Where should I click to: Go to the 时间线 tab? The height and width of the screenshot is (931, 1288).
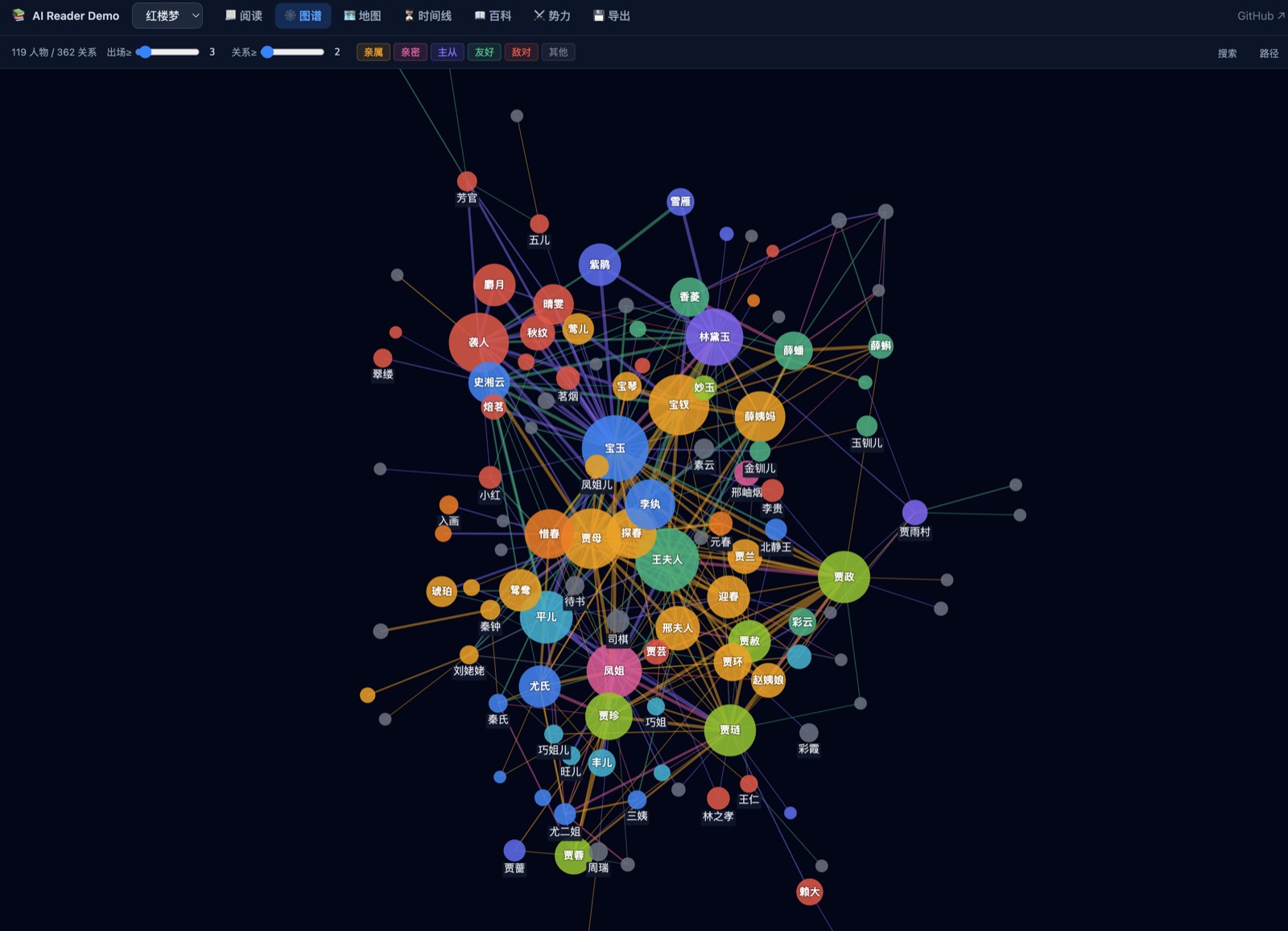click(428, 15)
